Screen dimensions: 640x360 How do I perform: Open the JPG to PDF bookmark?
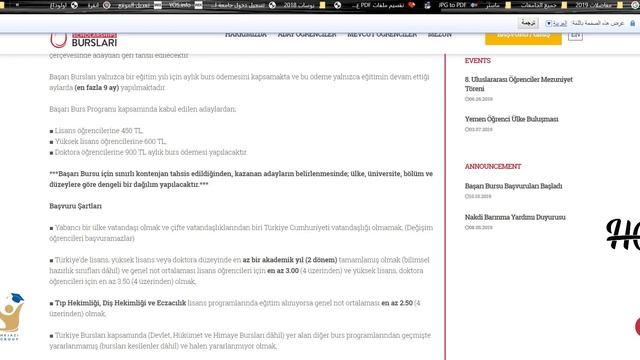pyautogui.click(x=457, y=5)
